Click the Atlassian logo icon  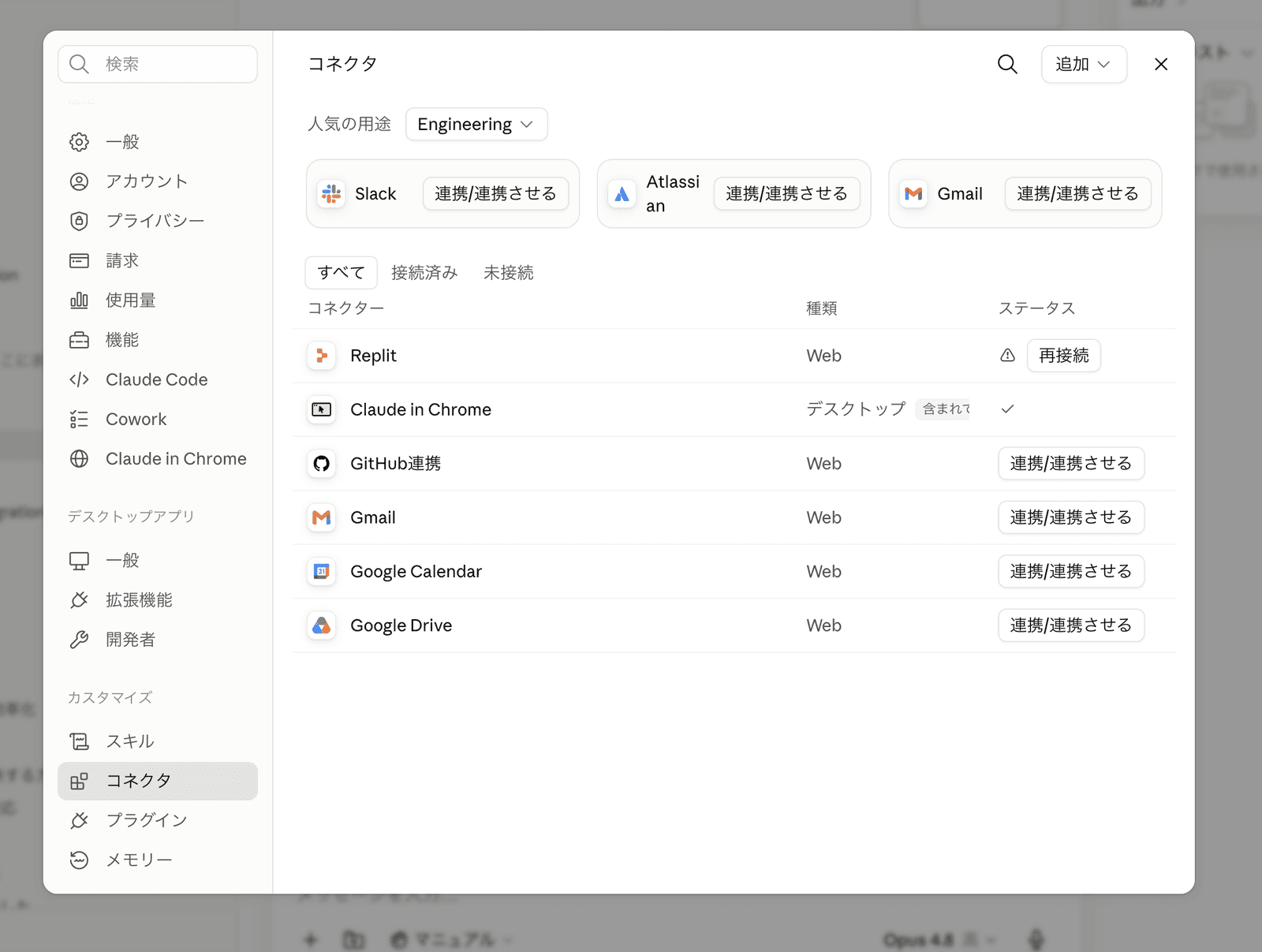622,193
